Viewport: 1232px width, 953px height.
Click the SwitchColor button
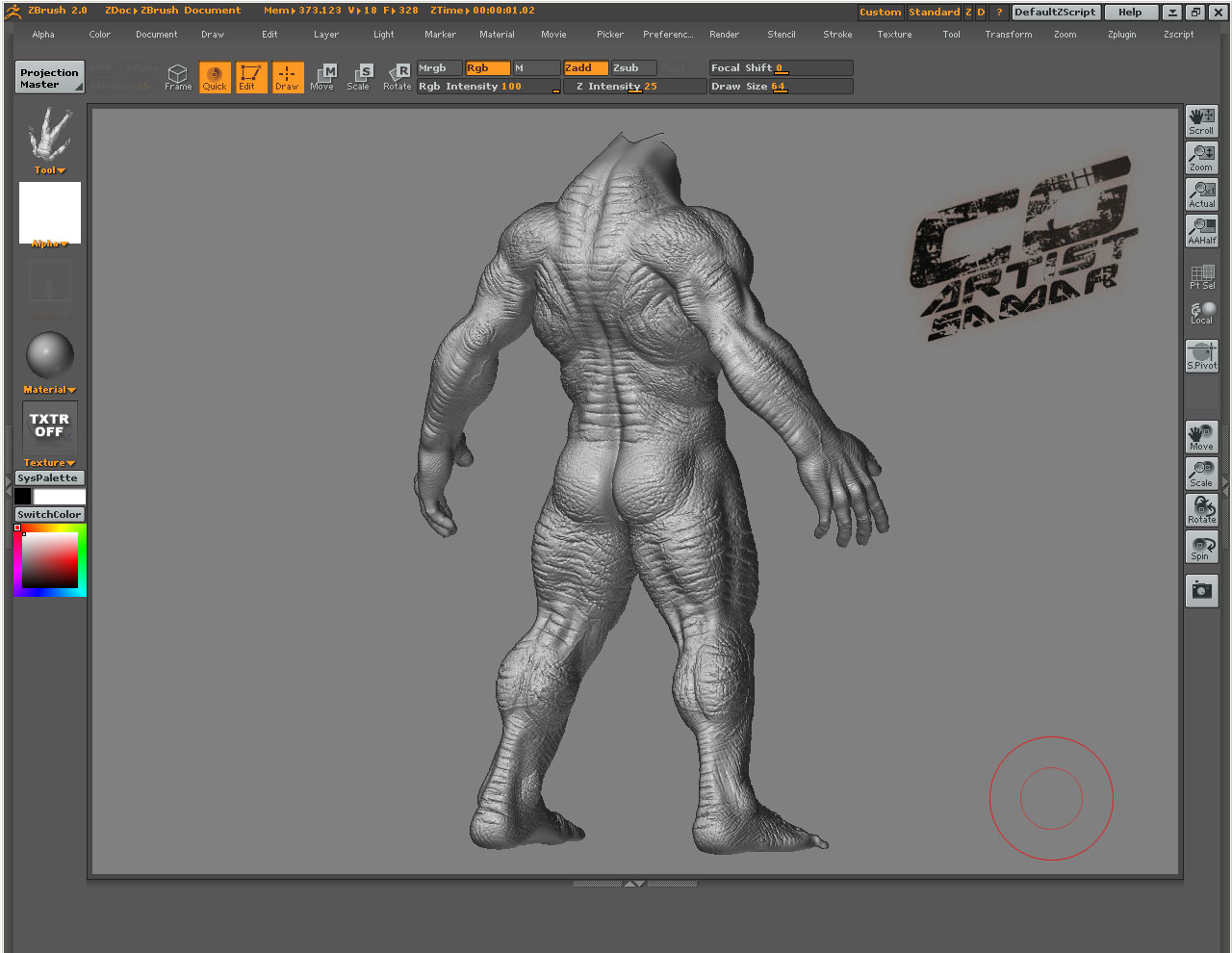[49, 515]
